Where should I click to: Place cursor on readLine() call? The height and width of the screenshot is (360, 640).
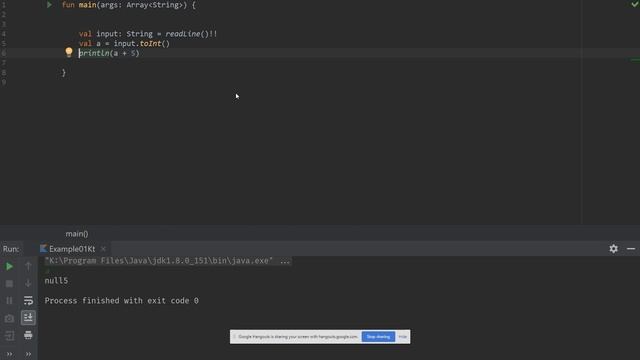click(187, 34)
